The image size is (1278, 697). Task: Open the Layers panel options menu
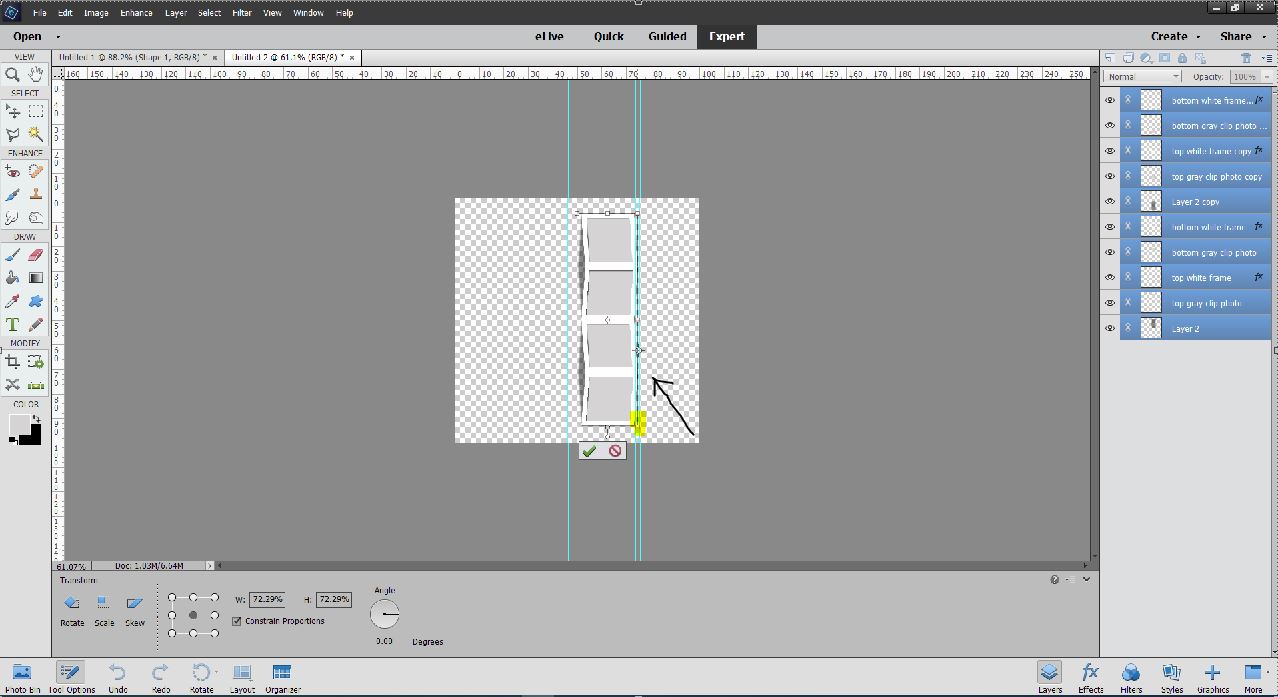point(1267,58)
